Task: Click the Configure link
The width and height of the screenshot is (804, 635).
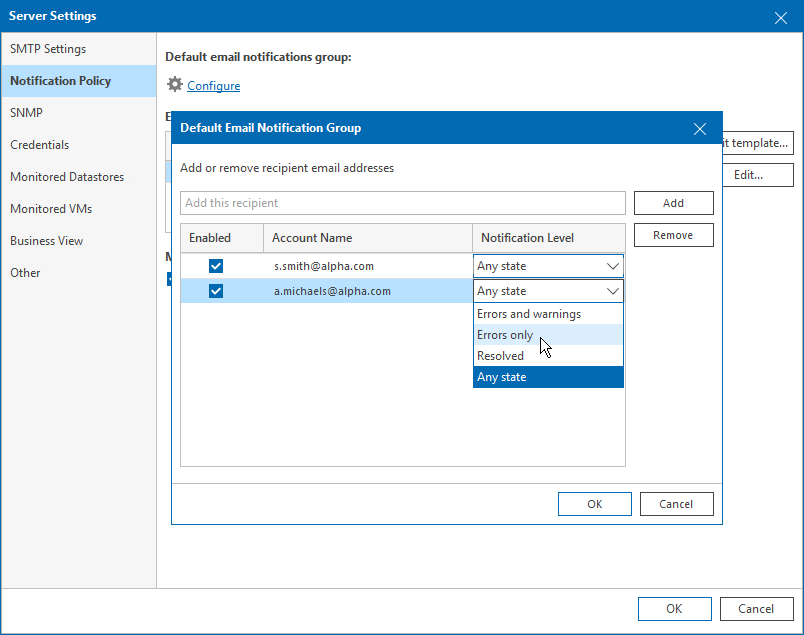Action: pyautogui.click(x=214, y=86)
